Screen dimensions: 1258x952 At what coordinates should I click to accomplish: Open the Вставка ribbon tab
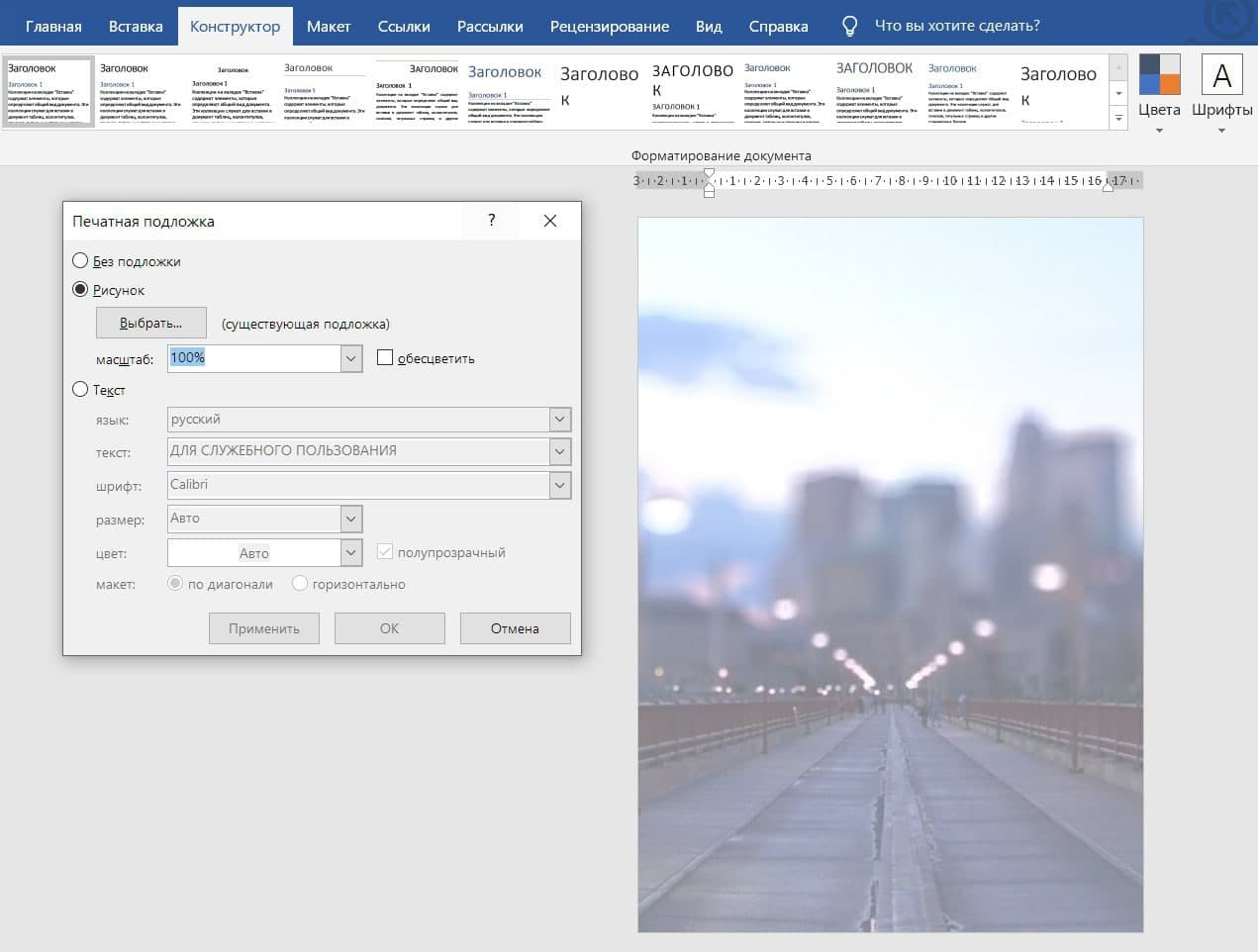pyautogui.click(x=136, y=27)
